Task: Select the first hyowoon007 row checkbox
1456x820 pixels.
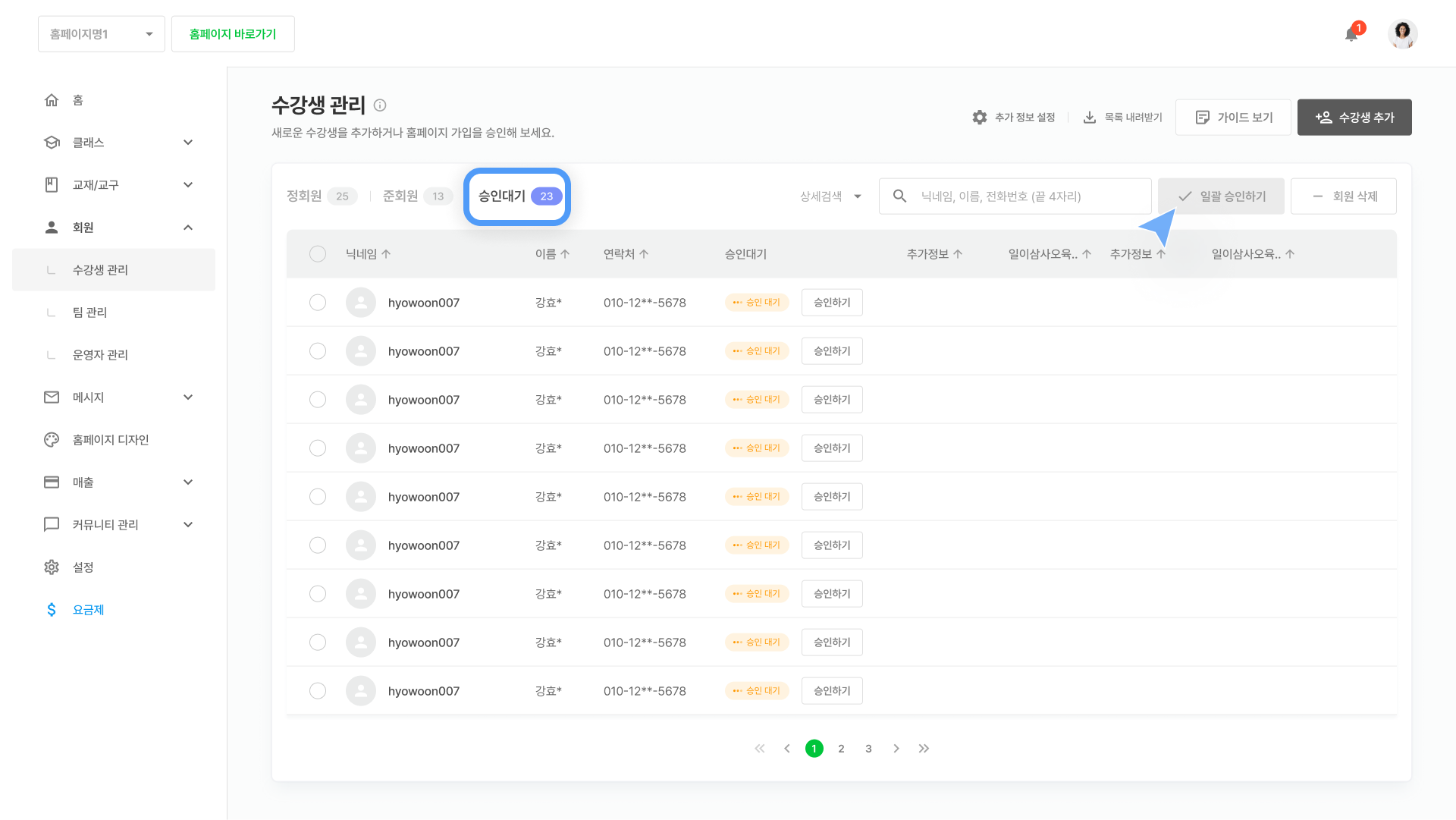Action: (x=318, y=303)
